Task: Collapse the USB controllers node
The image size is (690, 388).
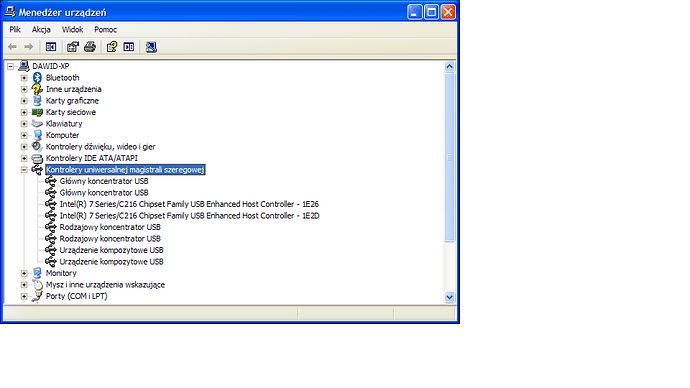Action: click(x=24, y=169)
